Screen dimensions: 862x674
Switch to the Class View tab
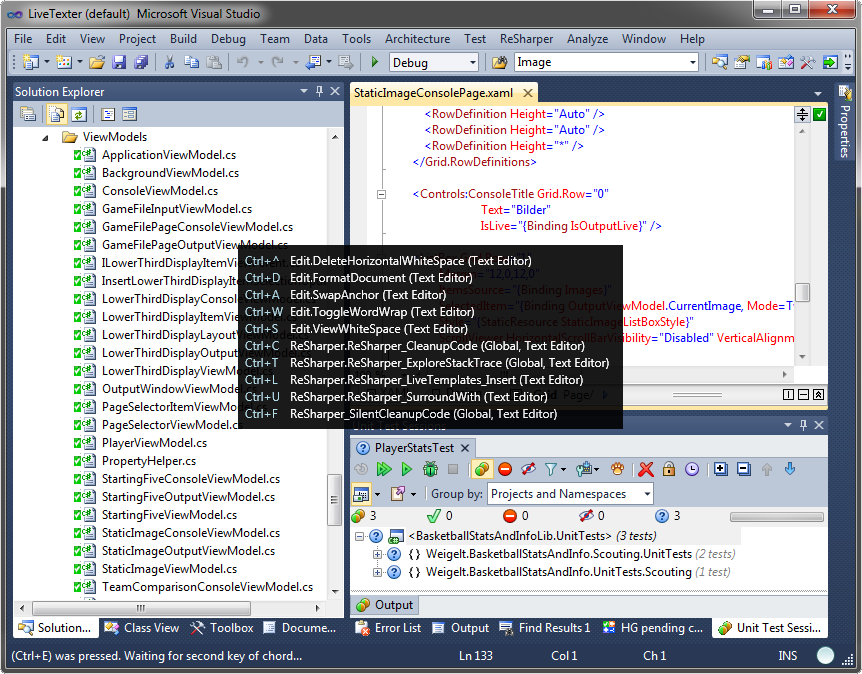point(142,628)
